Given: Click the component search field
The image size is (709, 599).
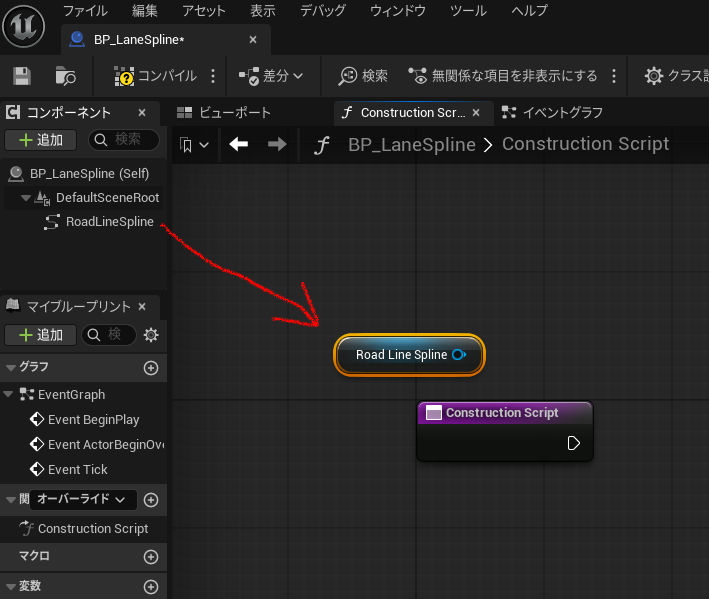Looking at the screenshot, I should point(126,140).
